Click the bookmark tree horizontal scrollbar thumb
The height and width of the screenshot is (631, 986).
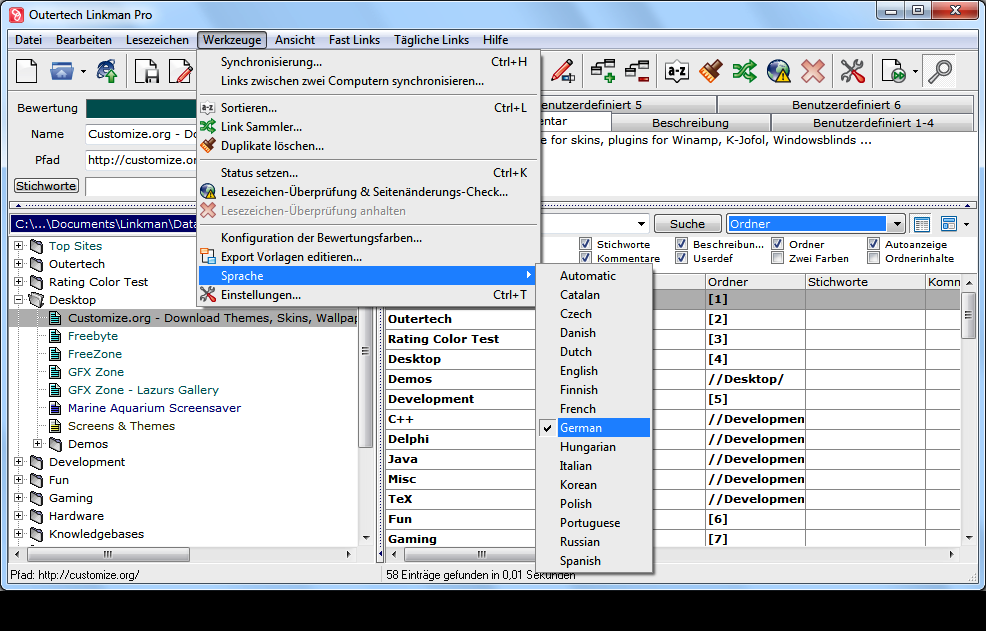108,554
